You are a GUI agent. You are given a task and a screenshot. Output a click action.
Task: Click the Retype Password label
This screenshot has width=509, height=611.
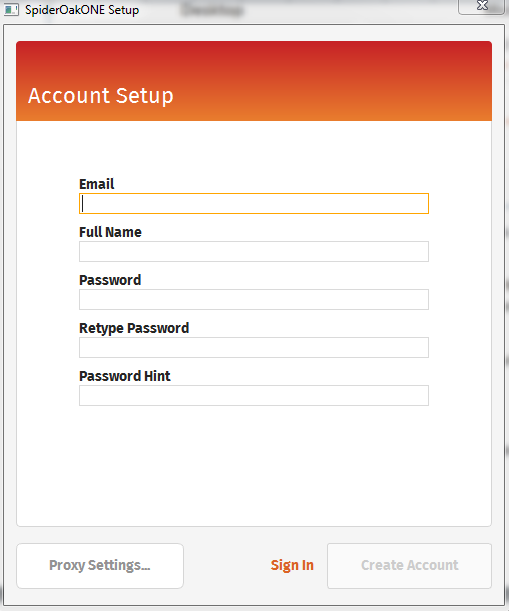(134, 328)
